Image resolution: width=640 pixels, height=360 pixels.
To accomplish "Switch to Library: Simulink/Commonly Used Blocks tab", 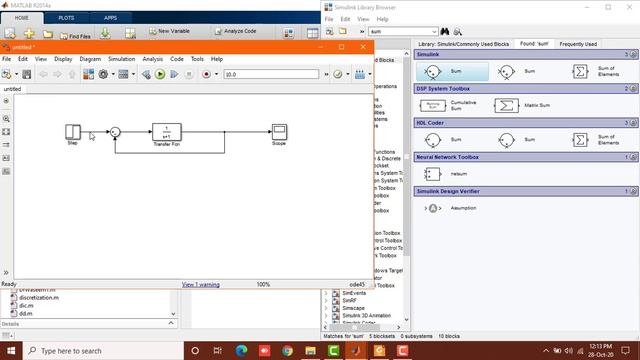I will coord(463,44).
